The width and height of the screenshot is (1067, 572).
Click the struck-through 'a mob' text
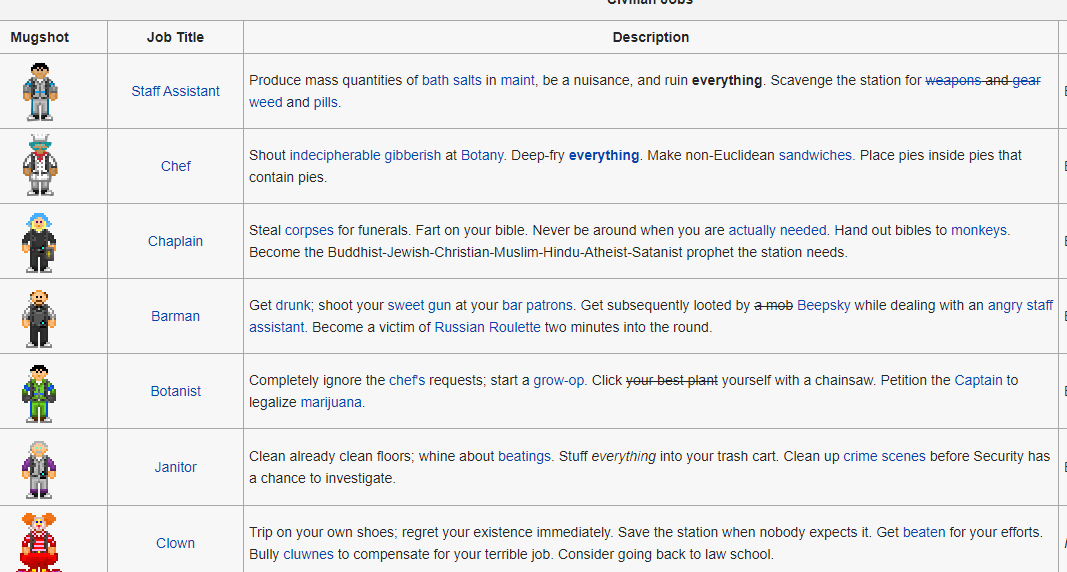point(773,305)
